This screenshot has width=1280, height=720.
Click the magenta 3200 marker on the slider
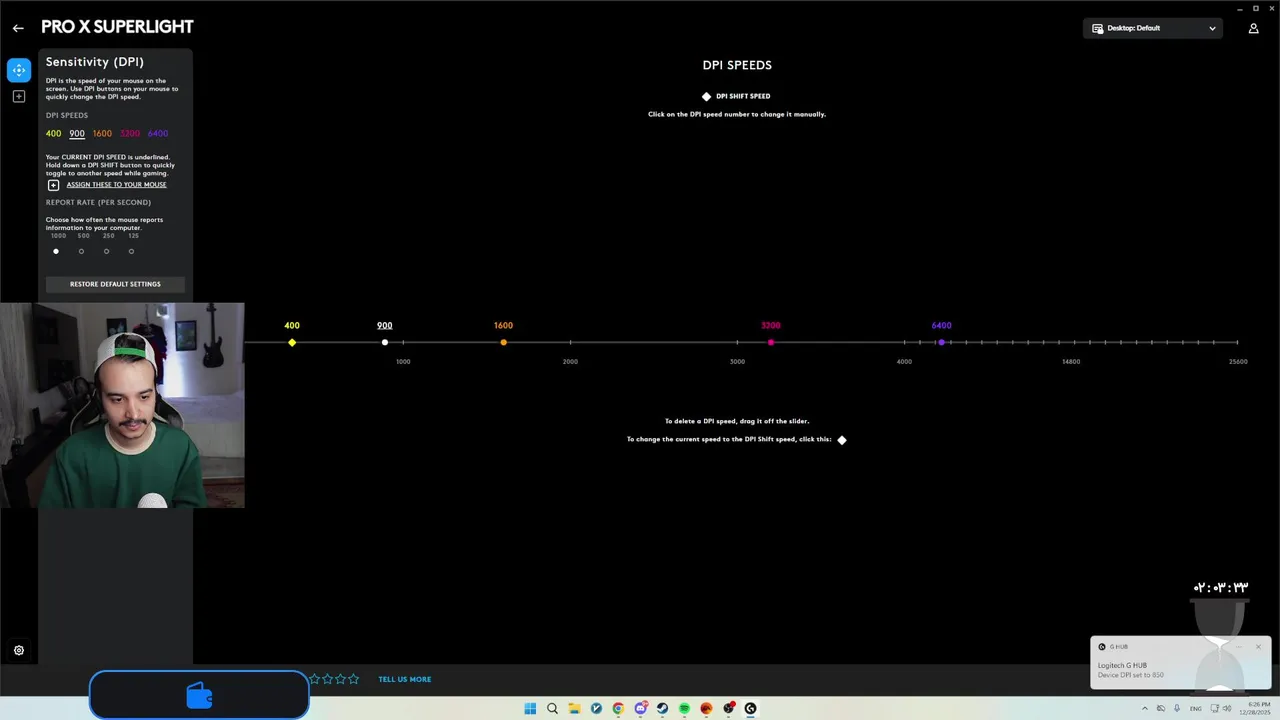771,343
